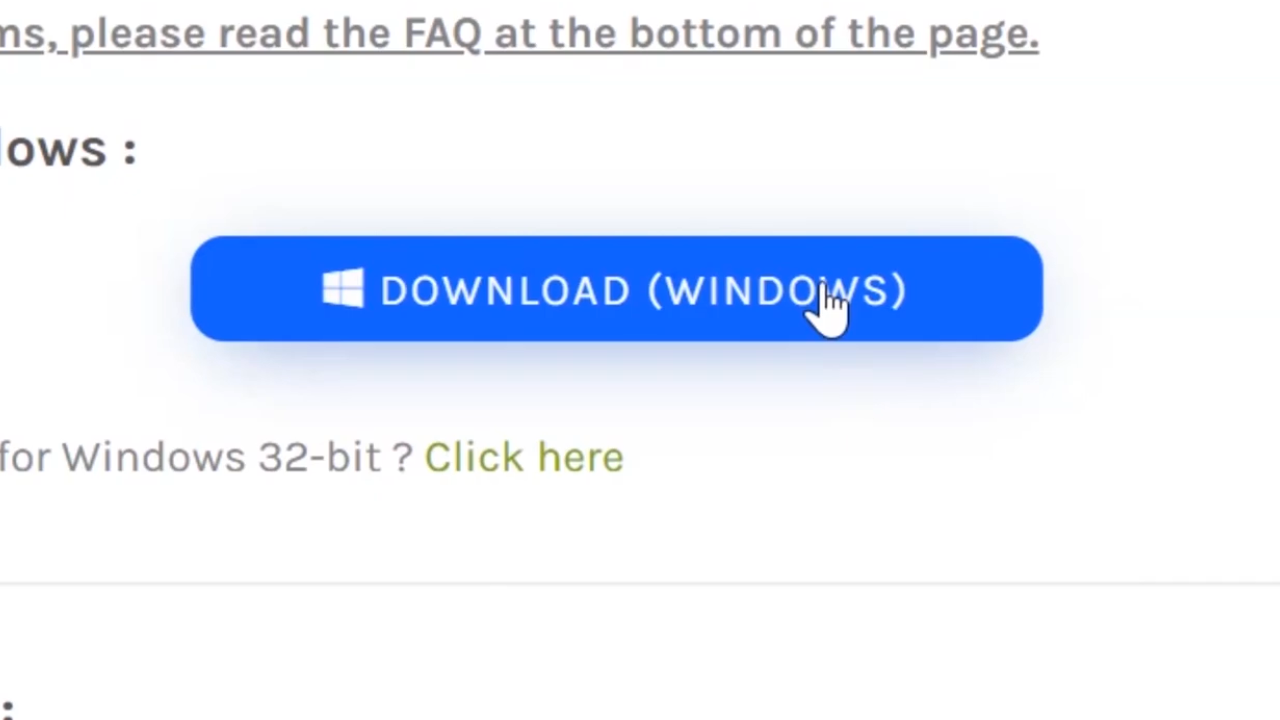Click the word "FAQ" in the underlined sentence
Screen dimensions: 1280x720
443,34
